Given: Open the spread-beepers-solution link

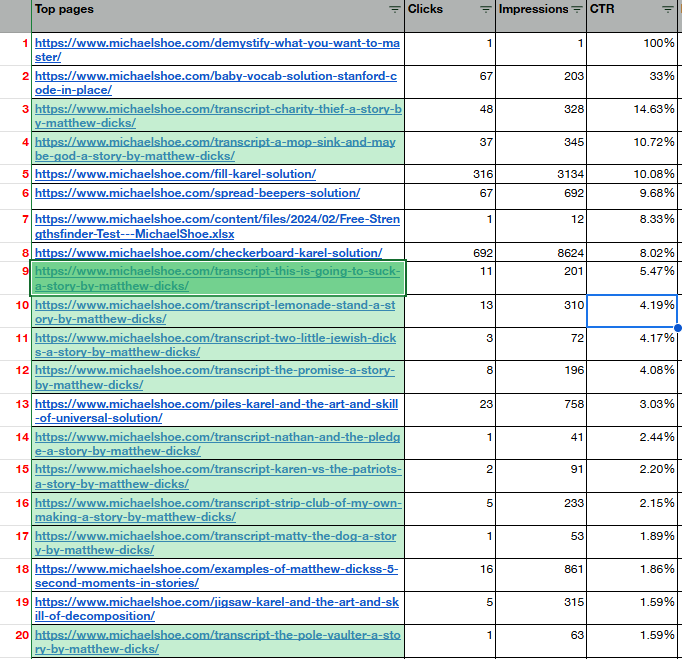Looking at the screenshot, I should click(x=197, y=193).
